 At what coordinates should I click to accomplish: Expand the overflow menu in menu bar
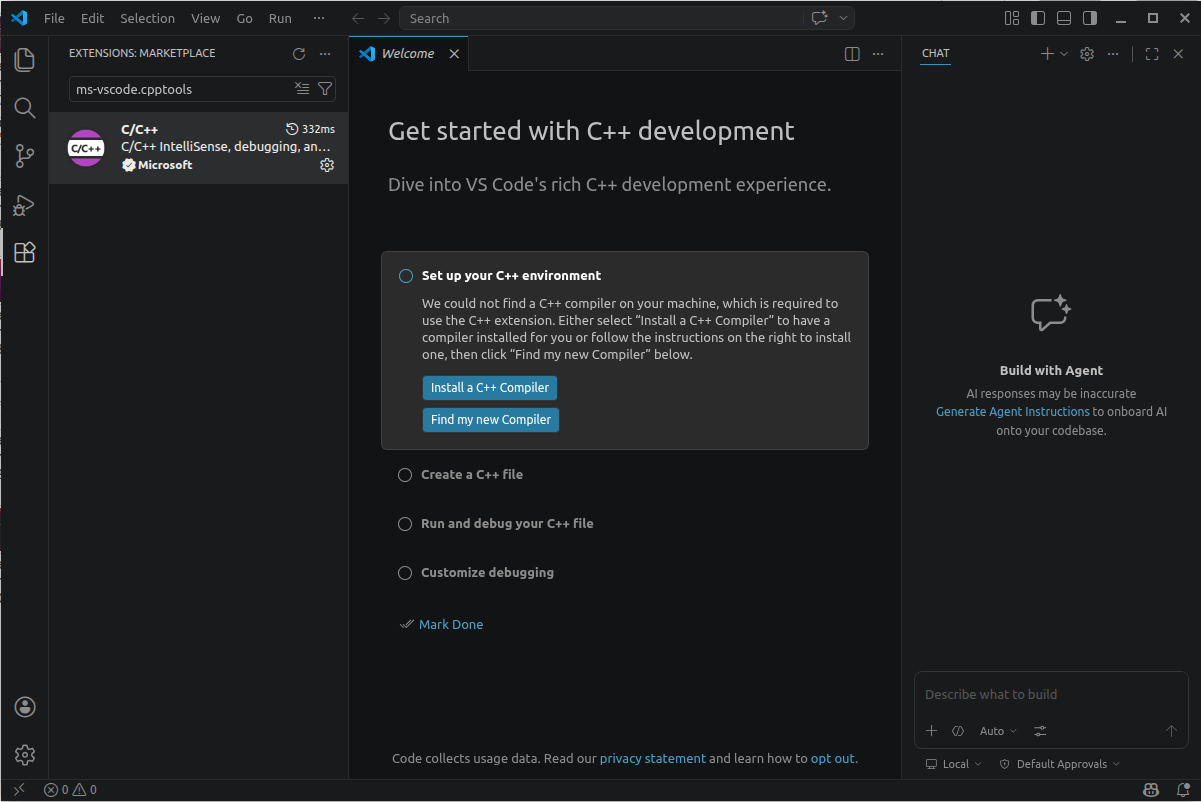click(x=319, y=18)
